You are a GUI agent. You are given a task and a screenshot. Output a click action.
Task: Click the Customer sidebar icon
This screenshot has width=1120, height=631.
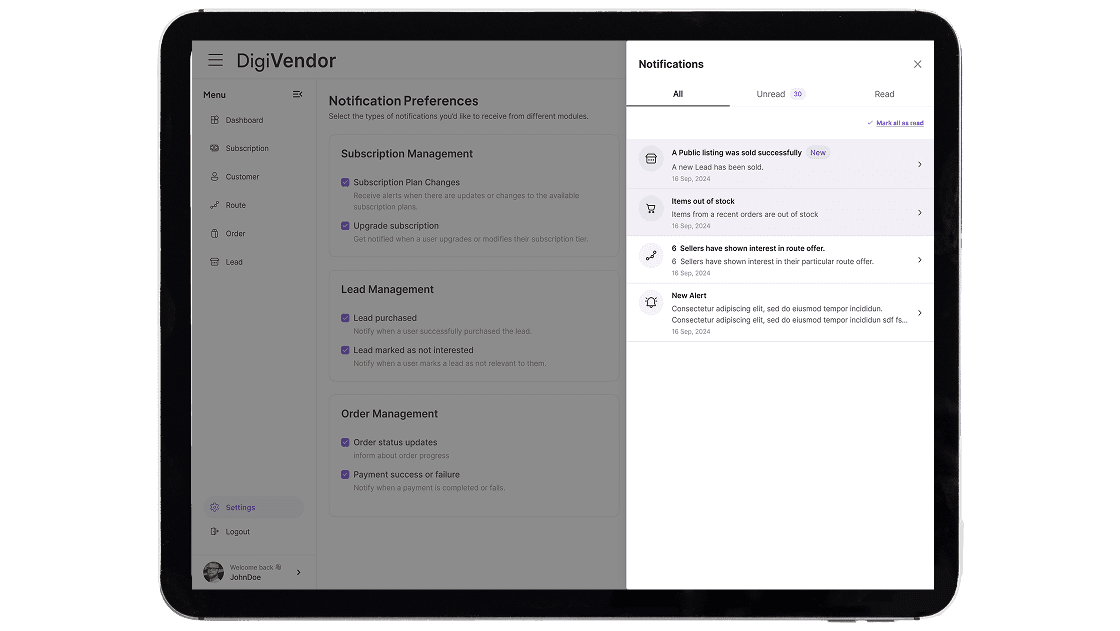(x=214, y=176)
